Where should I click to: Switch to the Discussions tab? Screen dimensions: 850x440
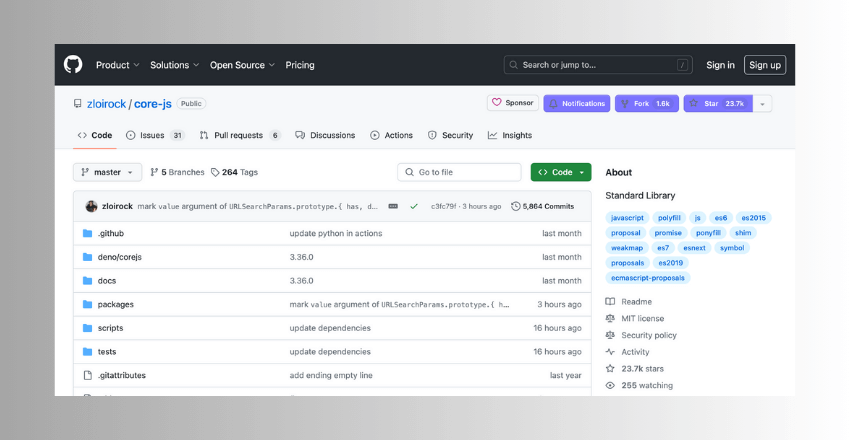pyautogui.click(x=325, y=135)
